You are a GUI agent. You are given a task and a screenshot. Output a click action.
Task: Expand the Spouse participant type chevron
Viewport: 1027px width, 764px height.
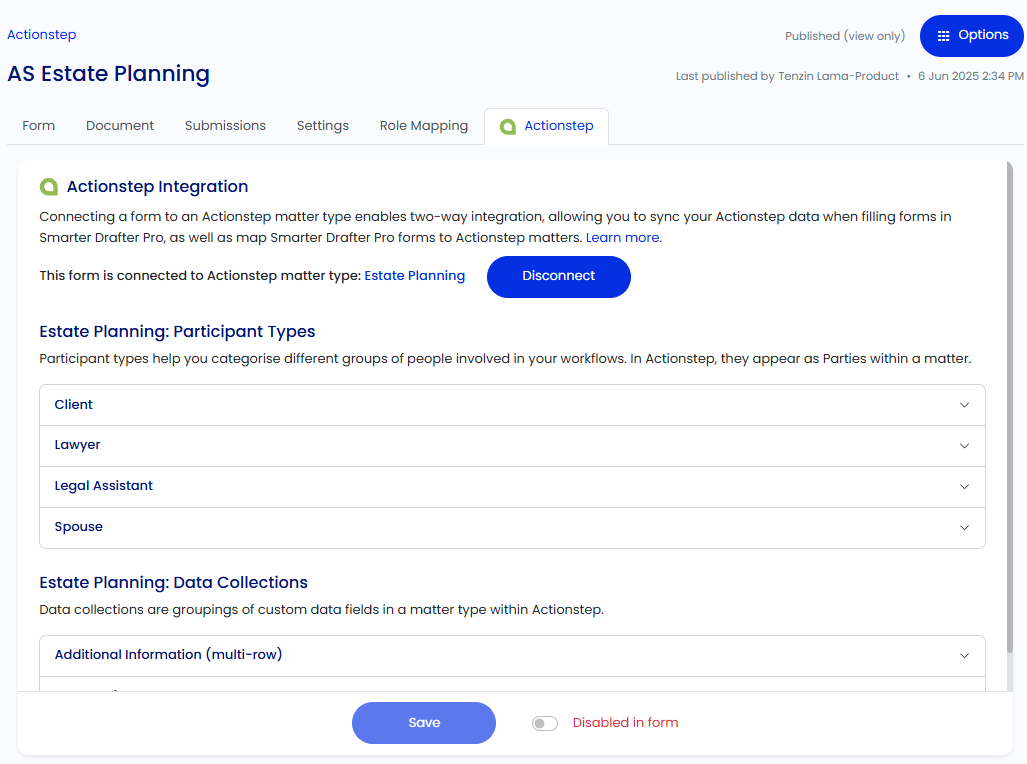[964, 527]
